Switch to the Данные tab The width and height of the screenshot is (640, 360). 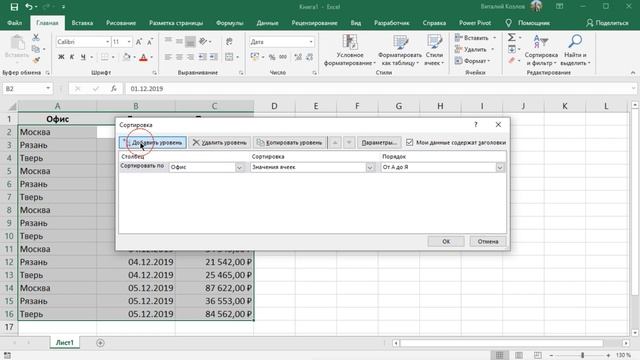click(267, 23)
